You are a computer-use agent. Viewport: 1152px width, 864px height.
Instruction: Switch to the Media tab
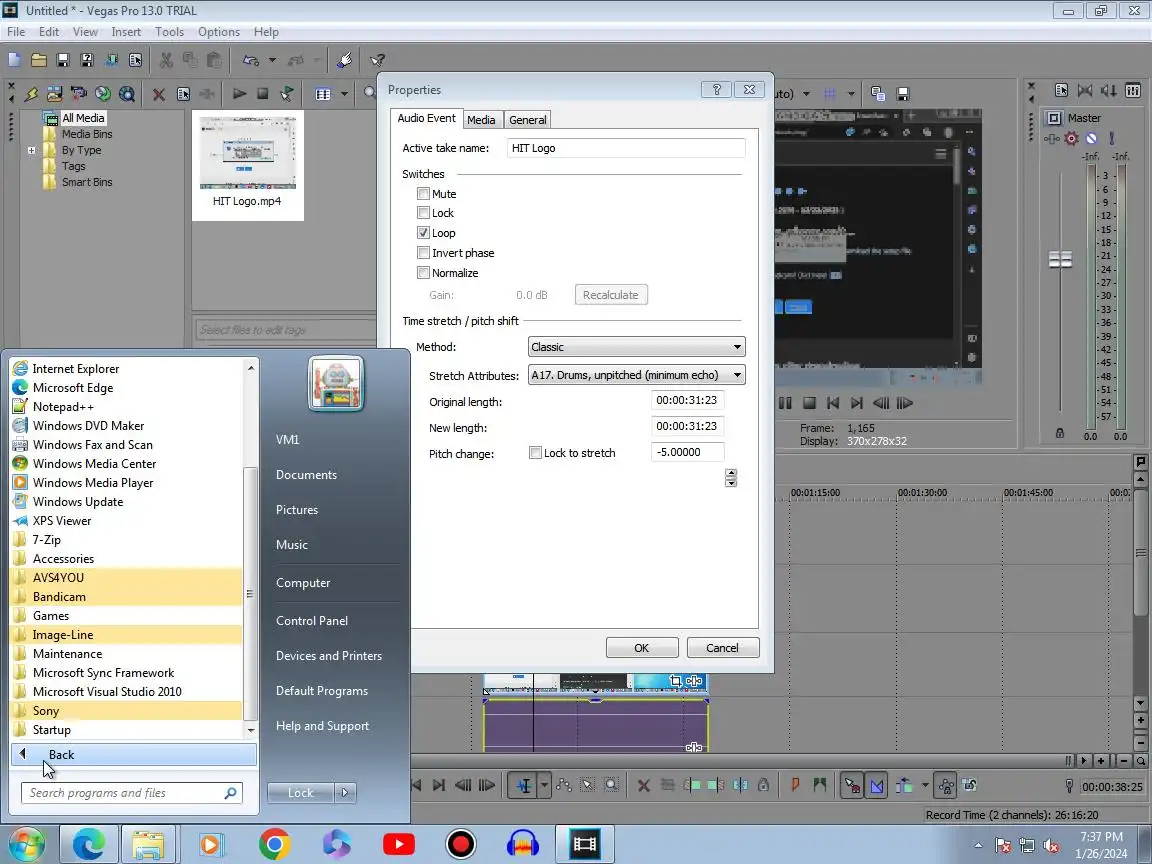(x=481, y=120)
